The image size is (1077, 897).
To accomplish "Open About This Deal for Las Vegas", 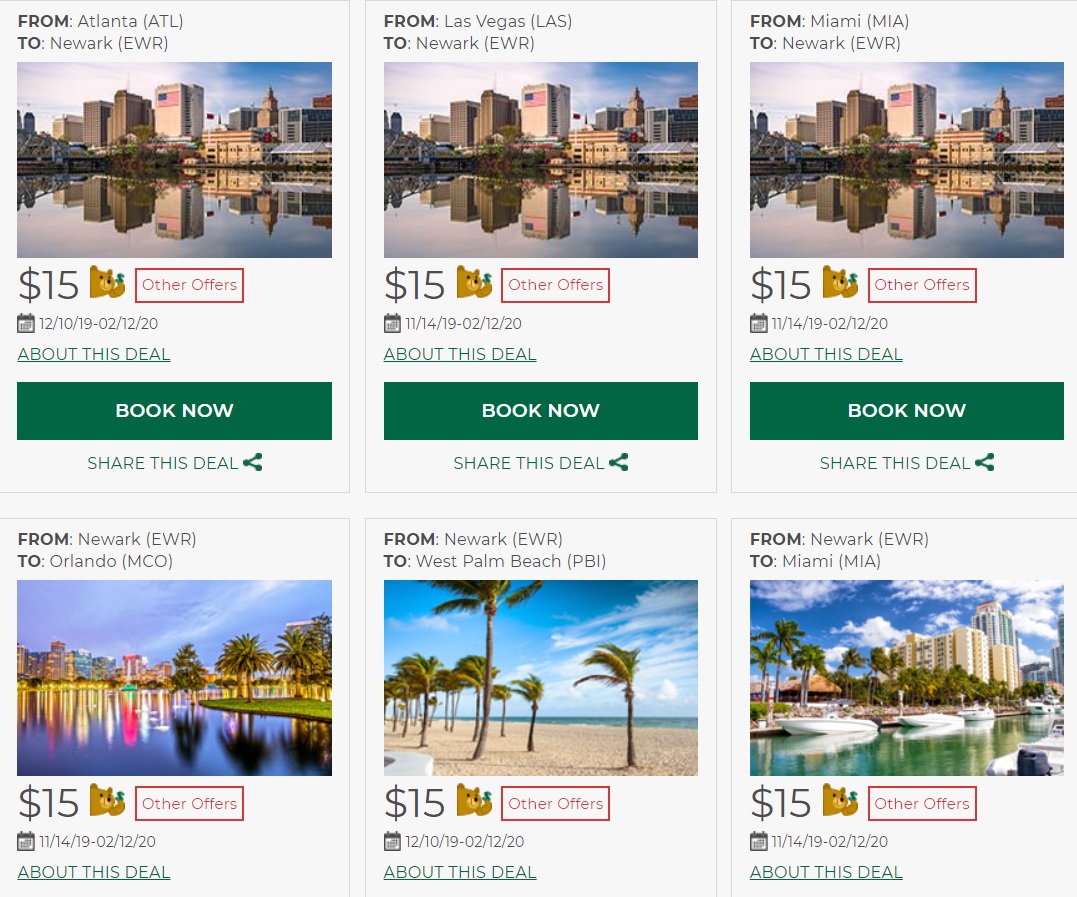I will tap(460, 354).
